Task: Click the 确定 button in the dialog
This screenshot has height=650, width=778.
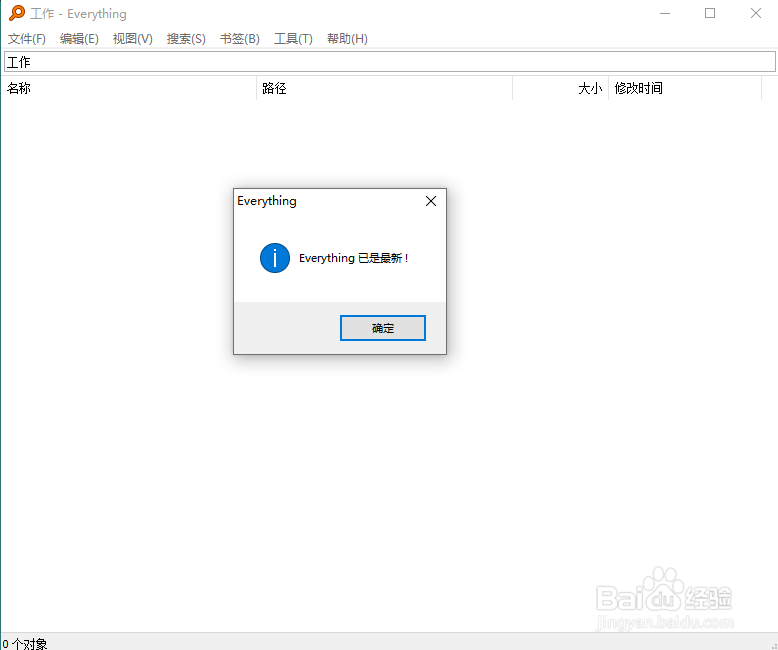Action: point(383,328)
